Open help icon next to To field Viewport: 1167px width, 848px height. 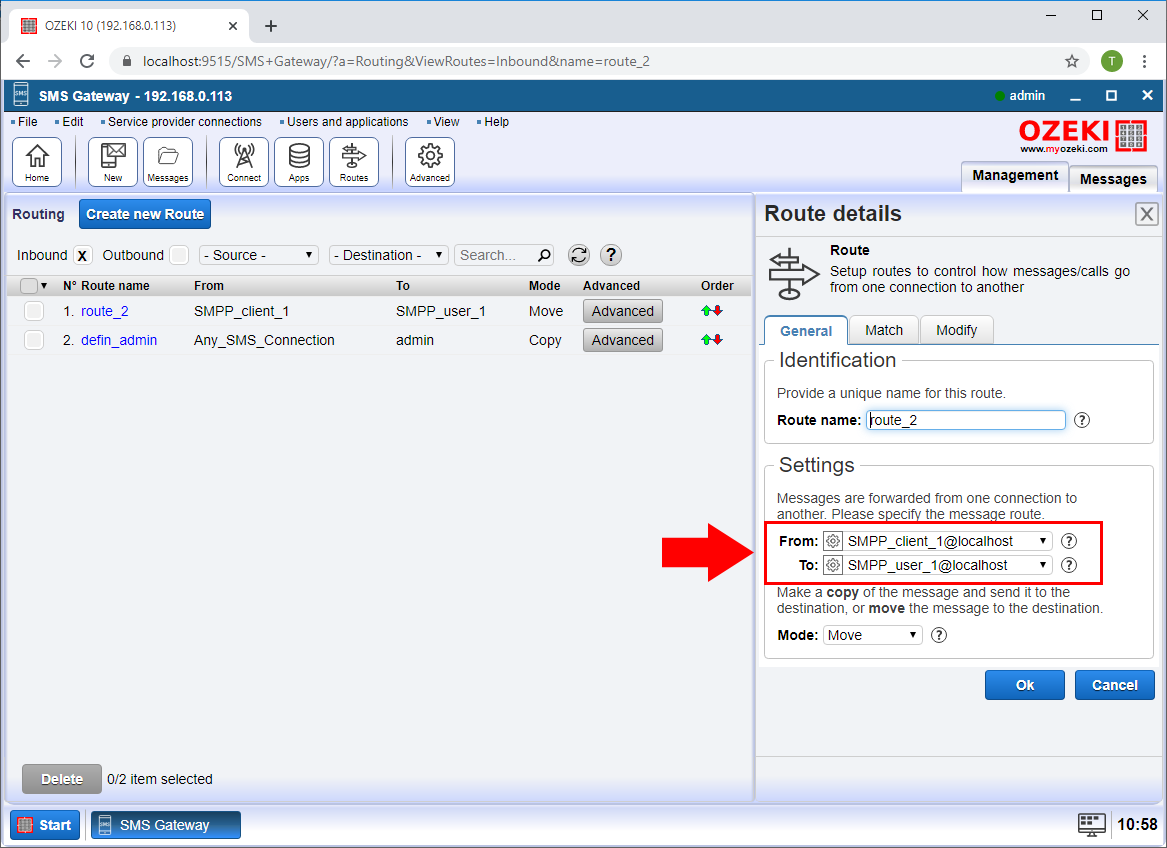coord(1069,565)
